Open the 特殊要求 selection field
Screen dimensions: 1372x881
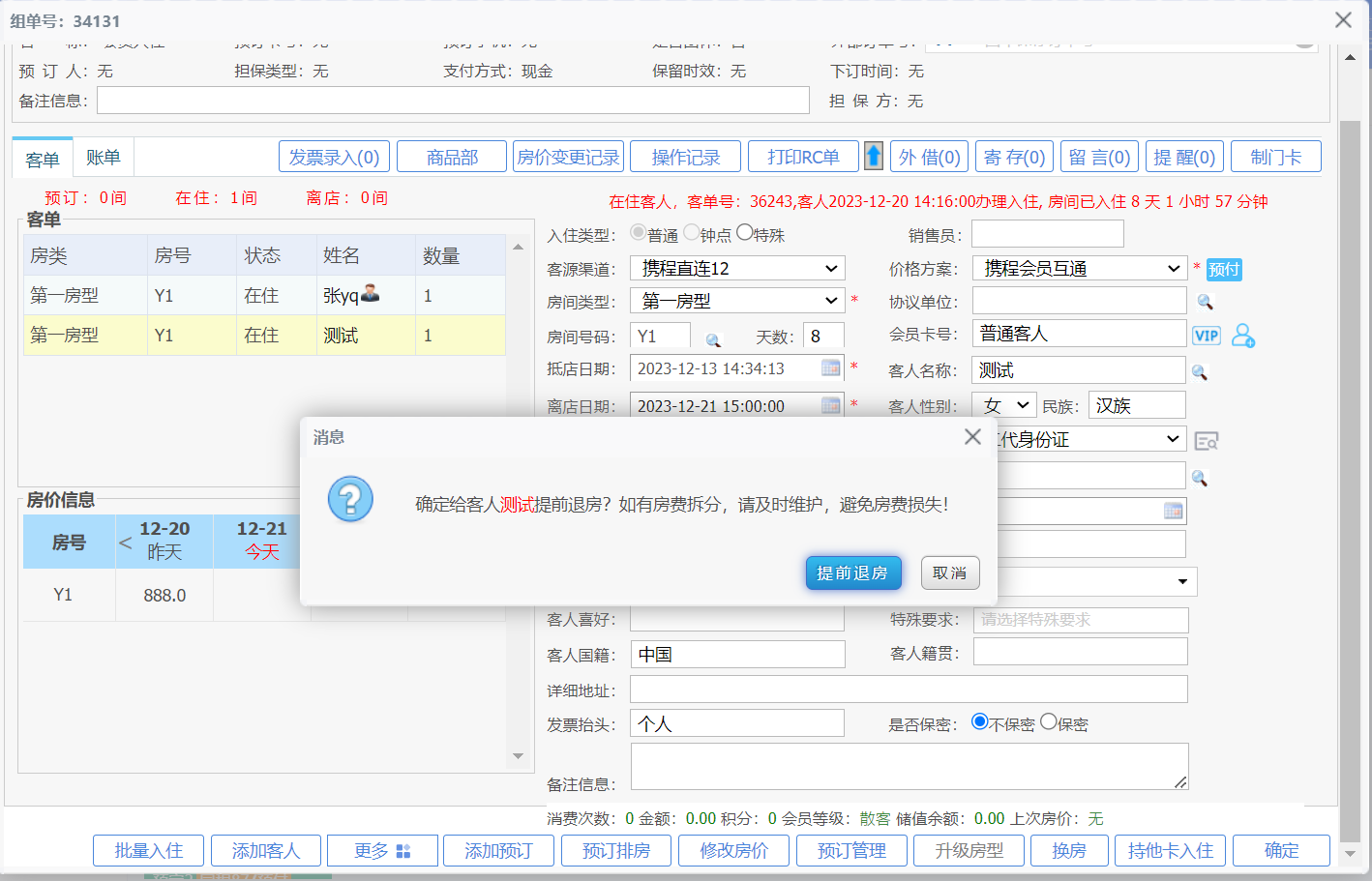point(1080,620)
